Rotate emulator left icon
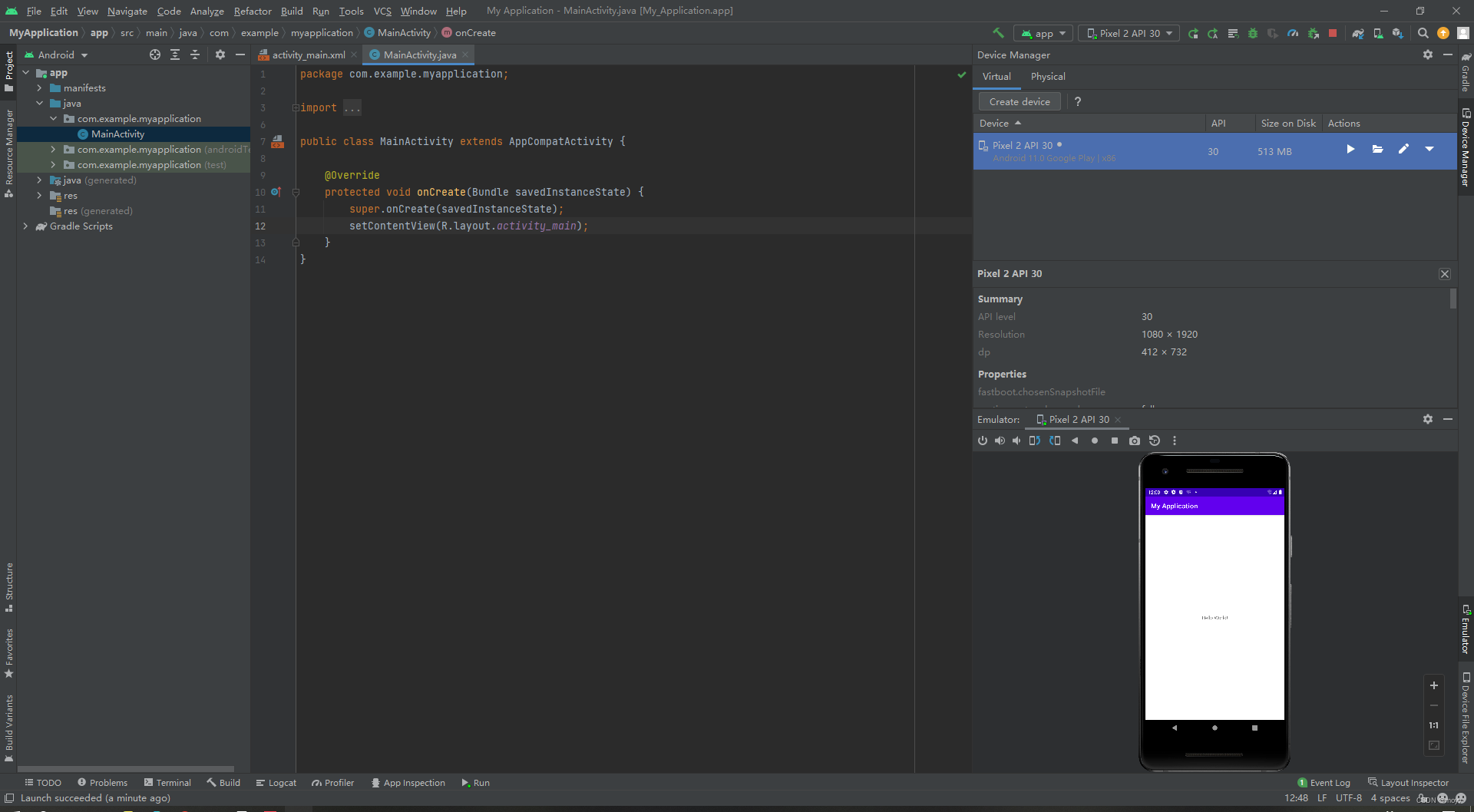 point(1034,441)
